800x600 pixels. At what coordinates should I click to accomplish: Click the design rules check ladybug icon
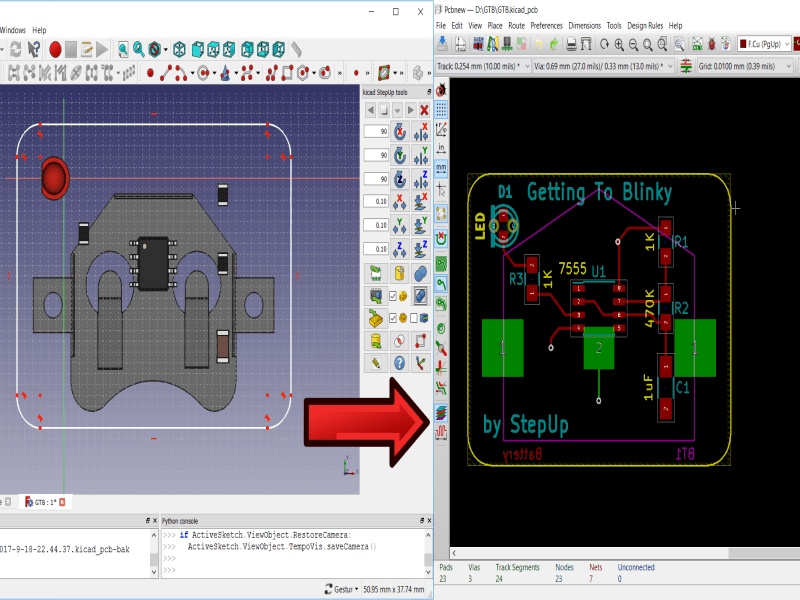[711, 43]
